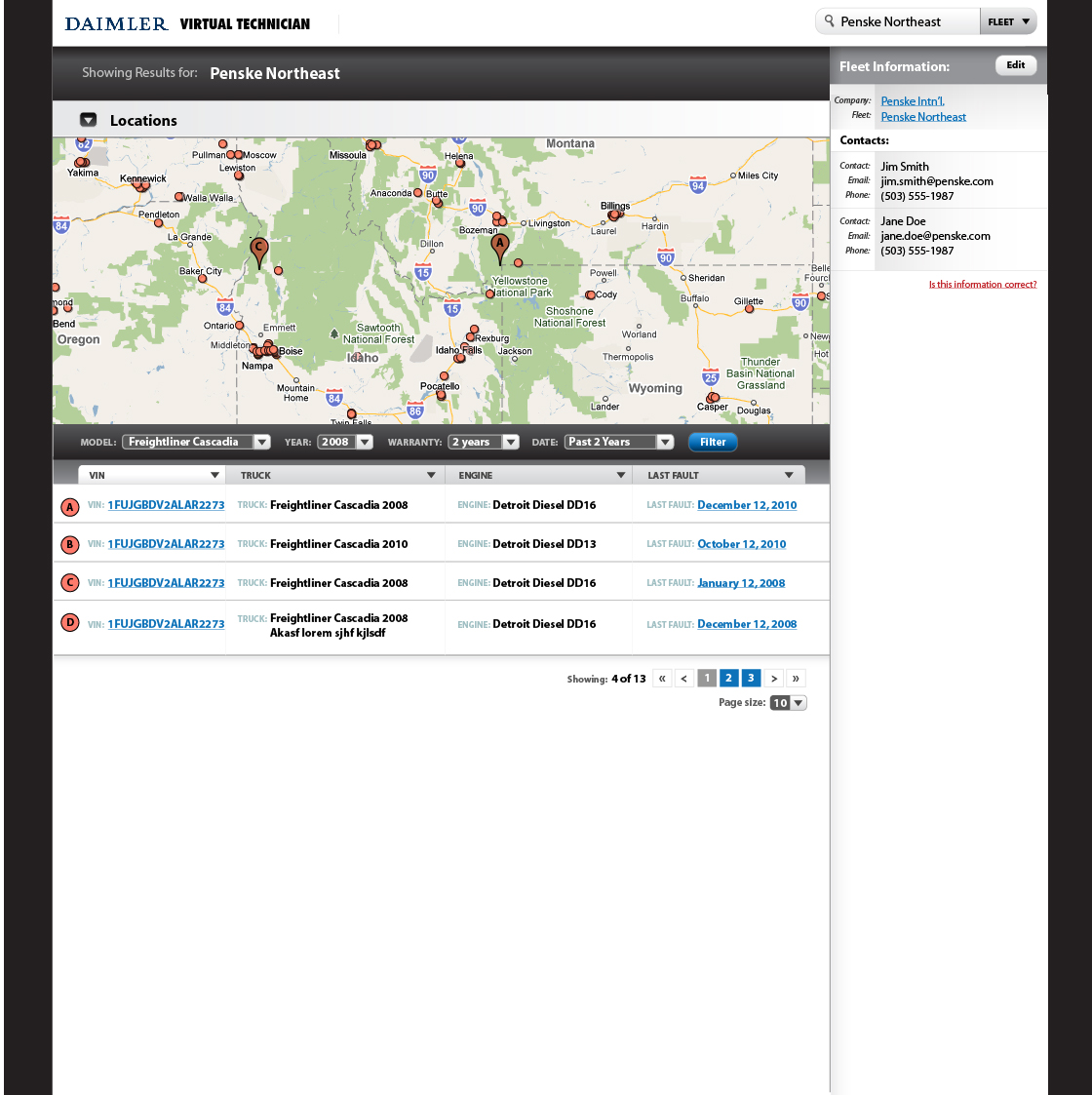Click the Edit fleet information button
Screen dimensions: 1092x1095
pyautogui.click(x=1016, y=65)
